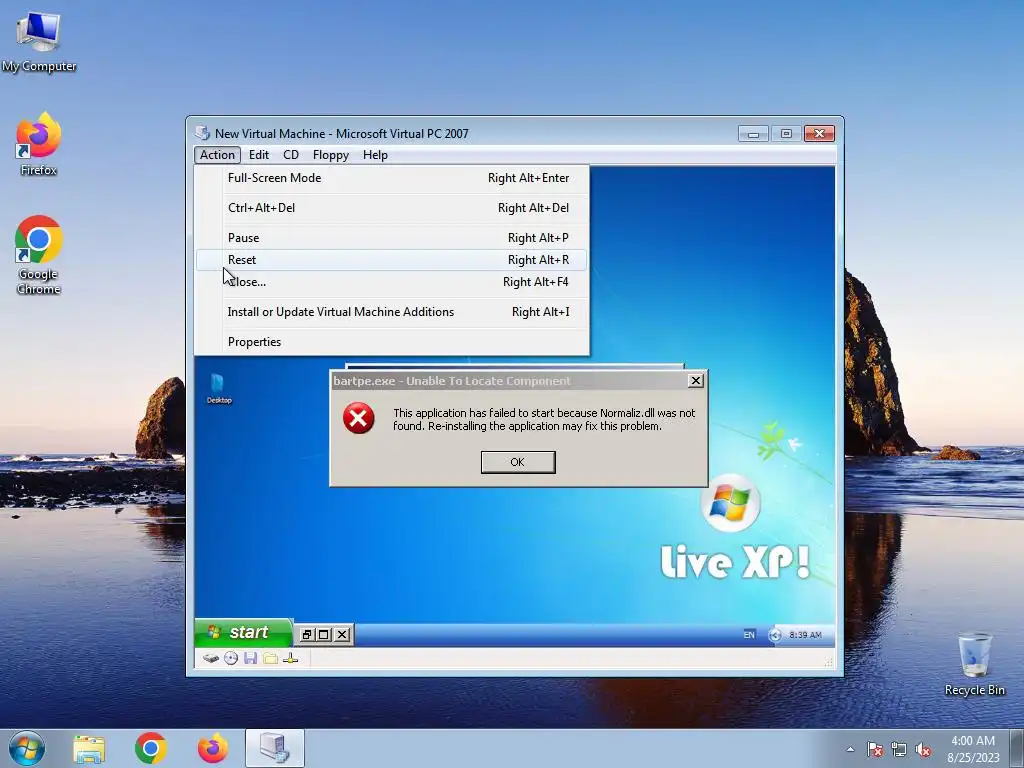Open the Help menu
This screenshot has height=768, width=1024.
pos(376,155)
